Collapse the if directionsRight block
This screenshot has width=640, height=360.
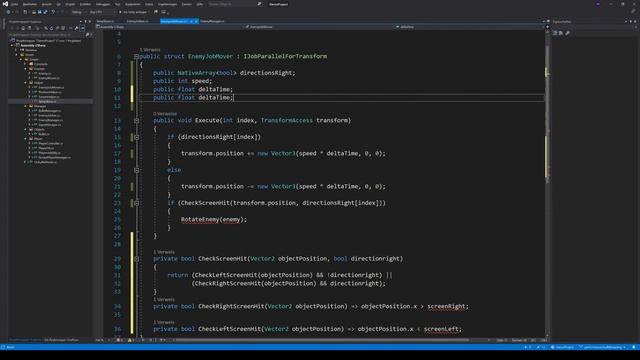tap(137, 137)
